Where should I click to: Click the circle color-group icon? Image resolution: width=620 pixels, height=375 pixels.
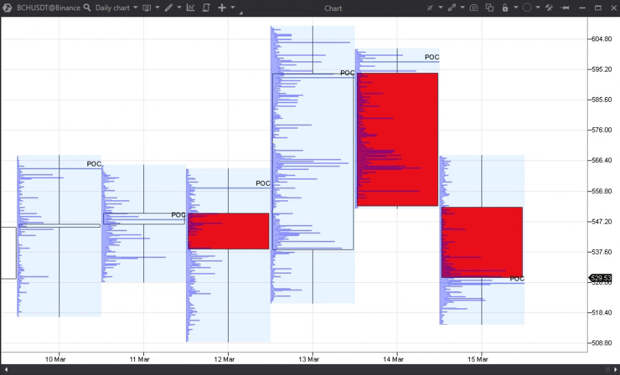click(527, 8)
